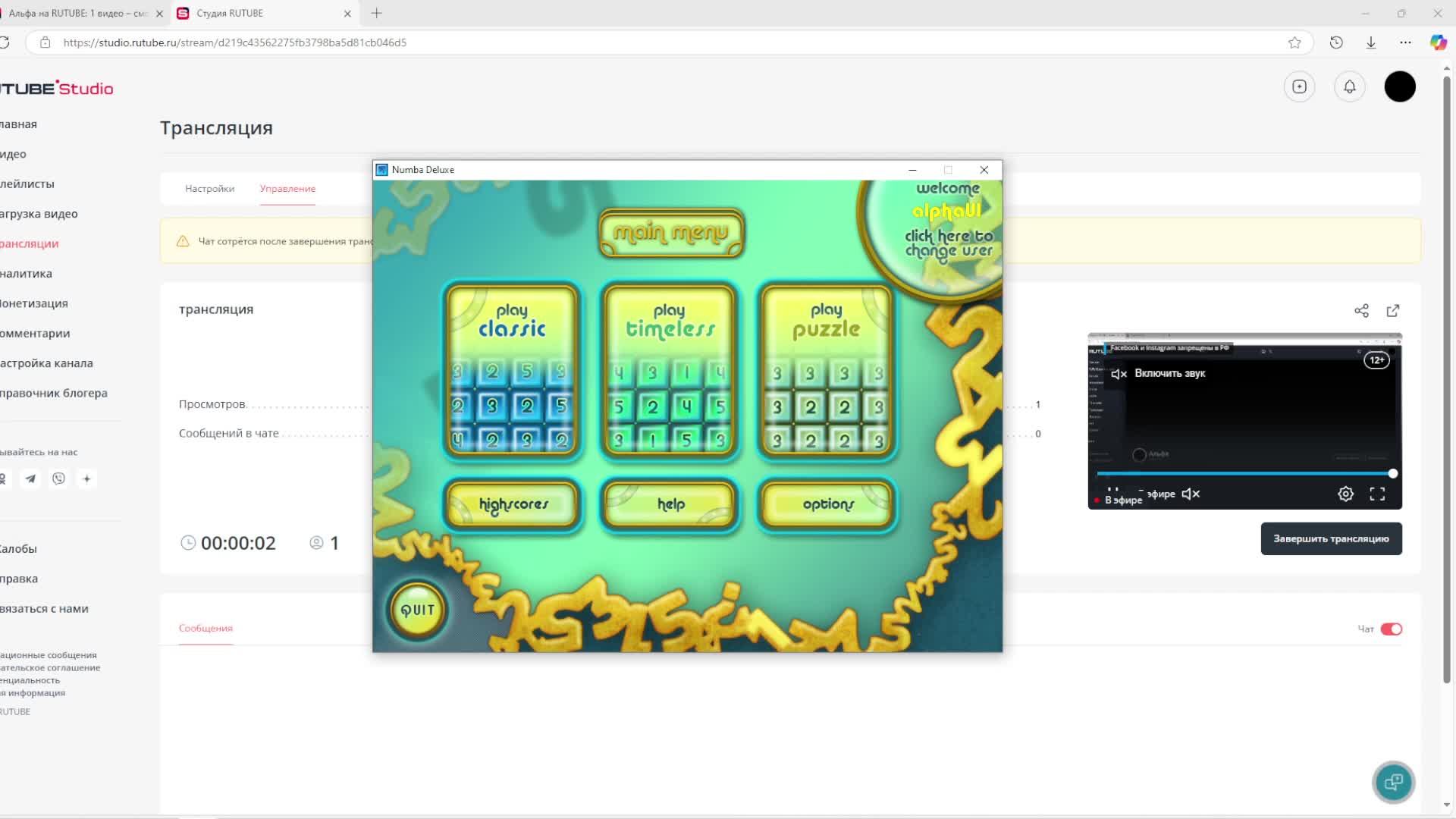Select the Сообщения tab

click(206, 628)
